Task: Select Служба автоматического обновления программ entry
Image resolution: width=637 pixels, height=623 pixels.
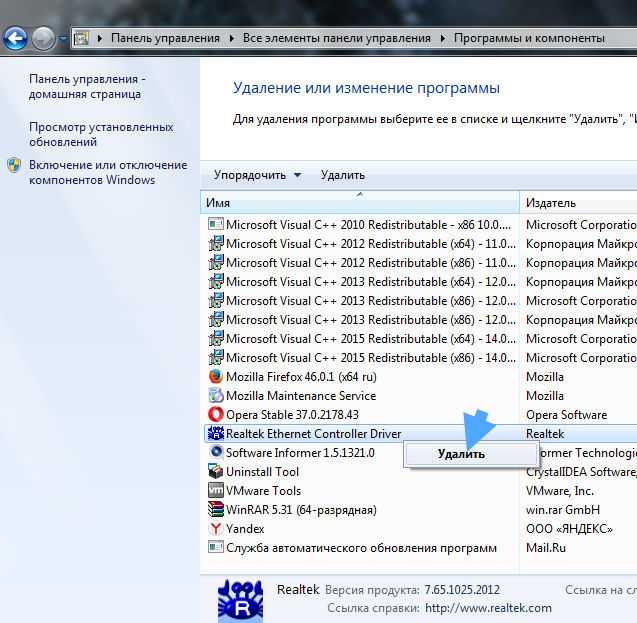Action: (418, 548)
